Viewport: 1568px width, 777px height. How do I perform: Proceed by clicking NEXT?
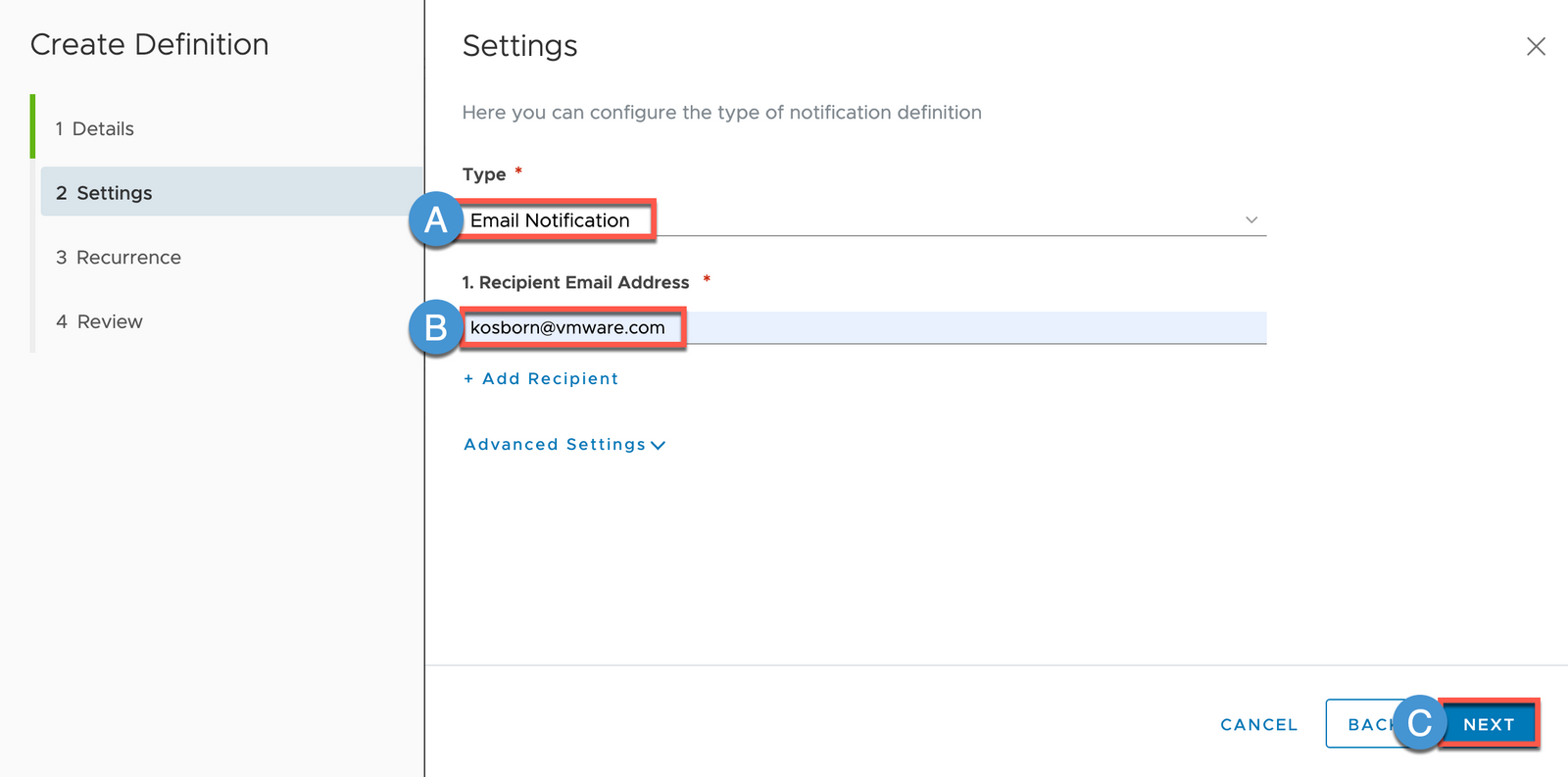click(1489, 724)
